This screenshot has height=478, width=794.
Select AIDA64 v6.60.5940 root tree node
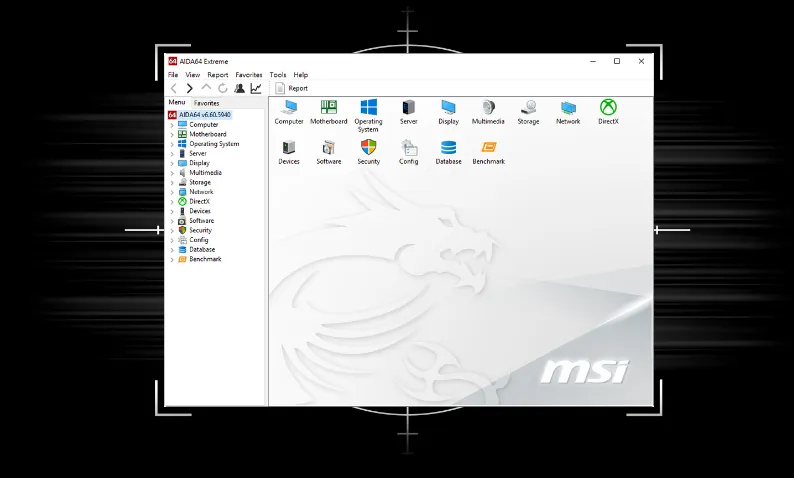pyautogui.click(x=205, y=115)
